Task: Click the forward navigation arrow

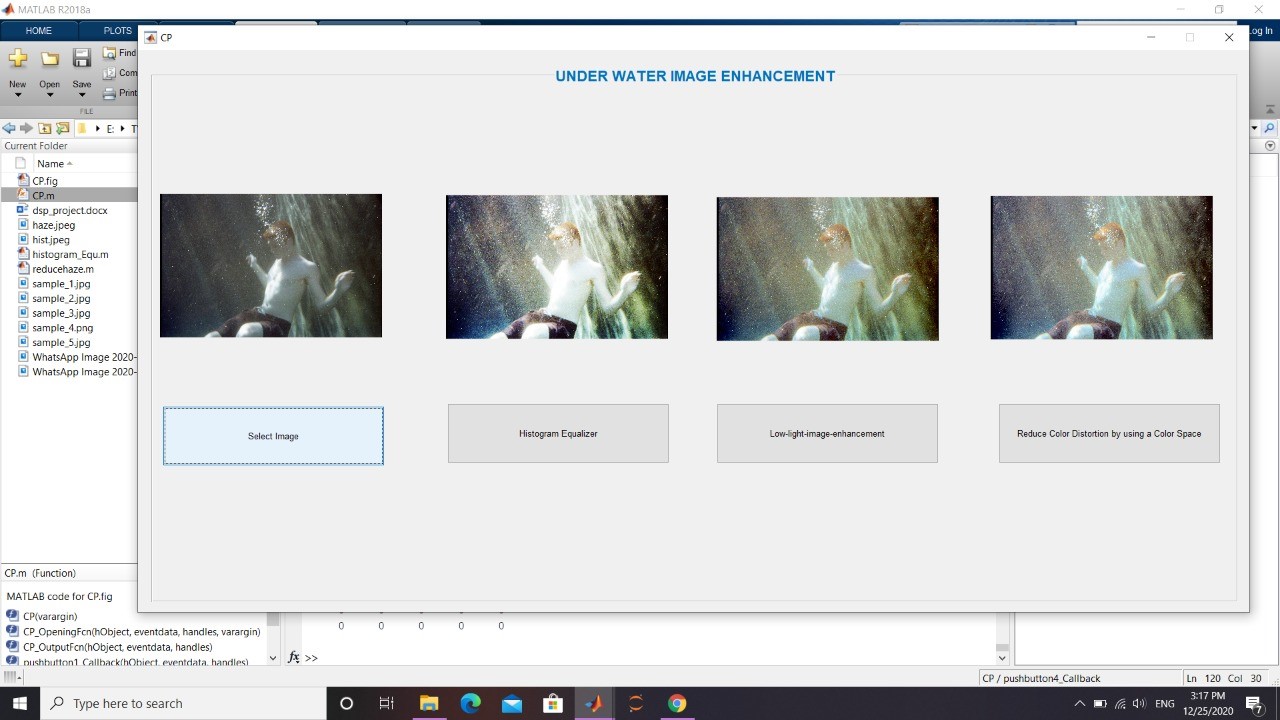Action: pos(26,128)
